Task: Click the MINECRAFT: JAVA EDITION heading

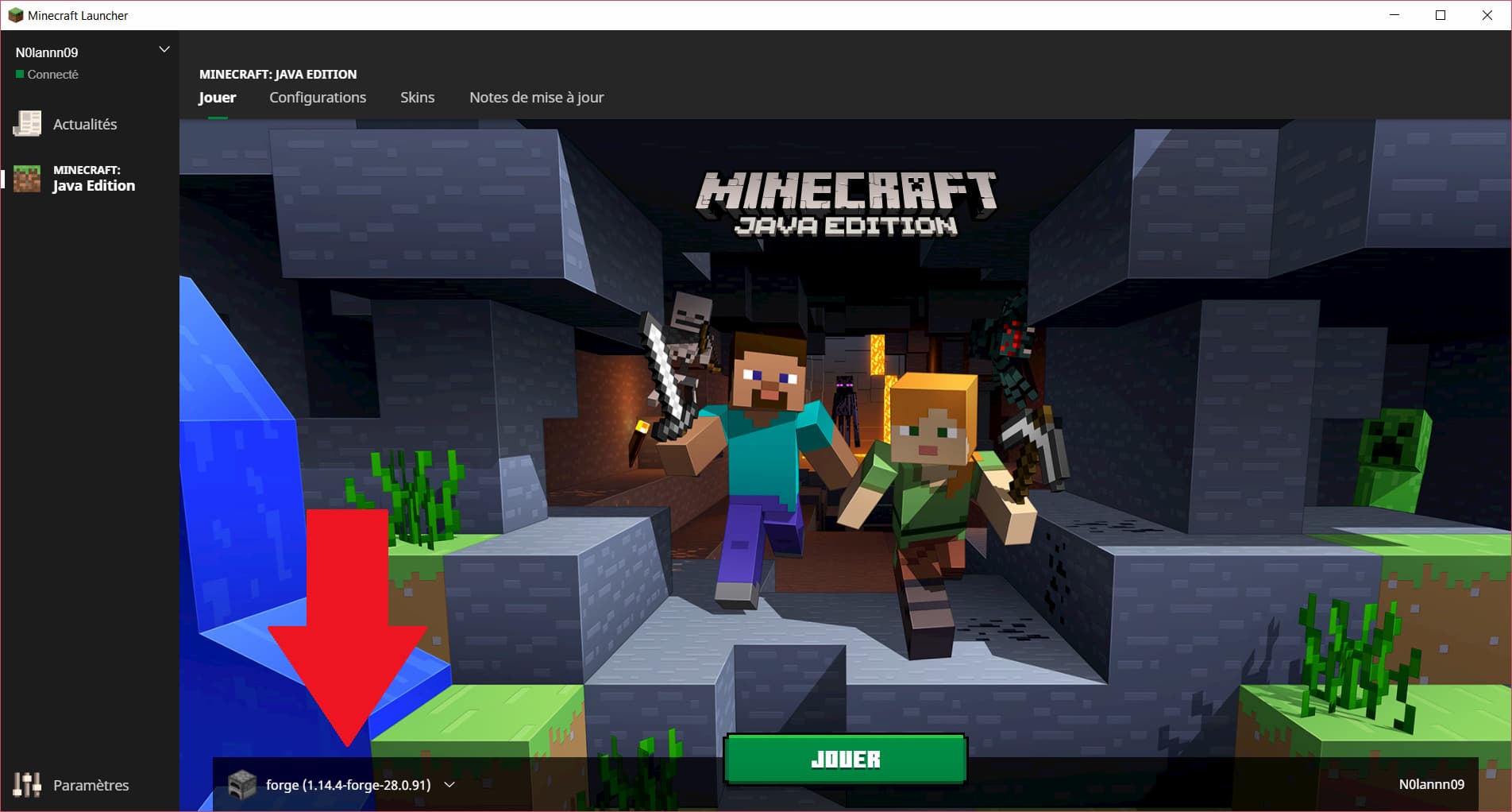Action: [x=278, y=74]
